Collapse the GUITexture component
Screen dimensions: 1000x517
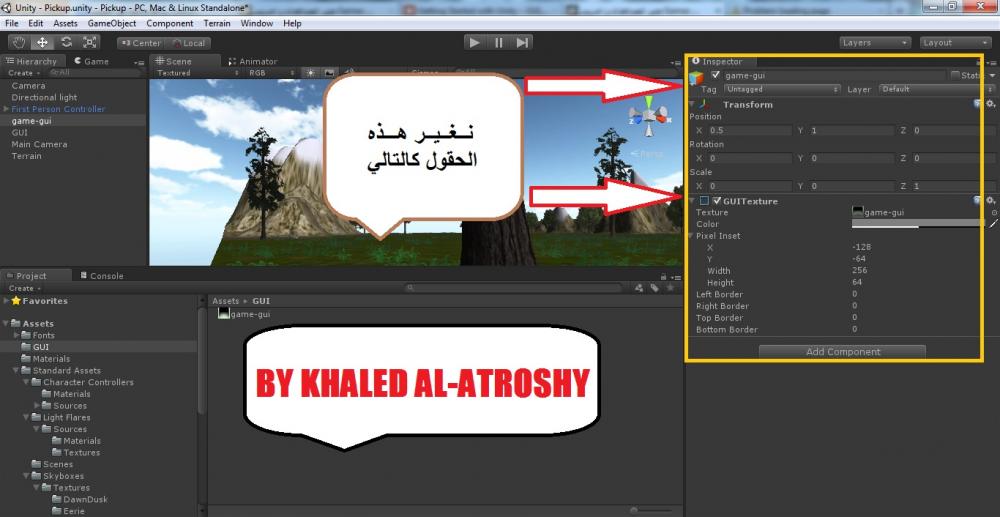[x=693, y=201]
